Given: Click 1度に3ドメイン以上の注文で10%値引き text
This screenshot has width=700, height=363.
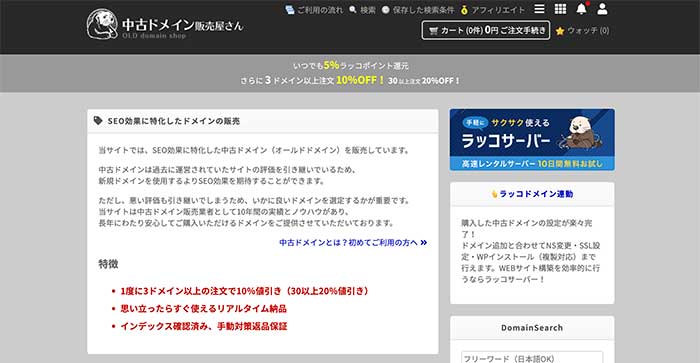Looking at the screenshot, I should tap(200, 291).
